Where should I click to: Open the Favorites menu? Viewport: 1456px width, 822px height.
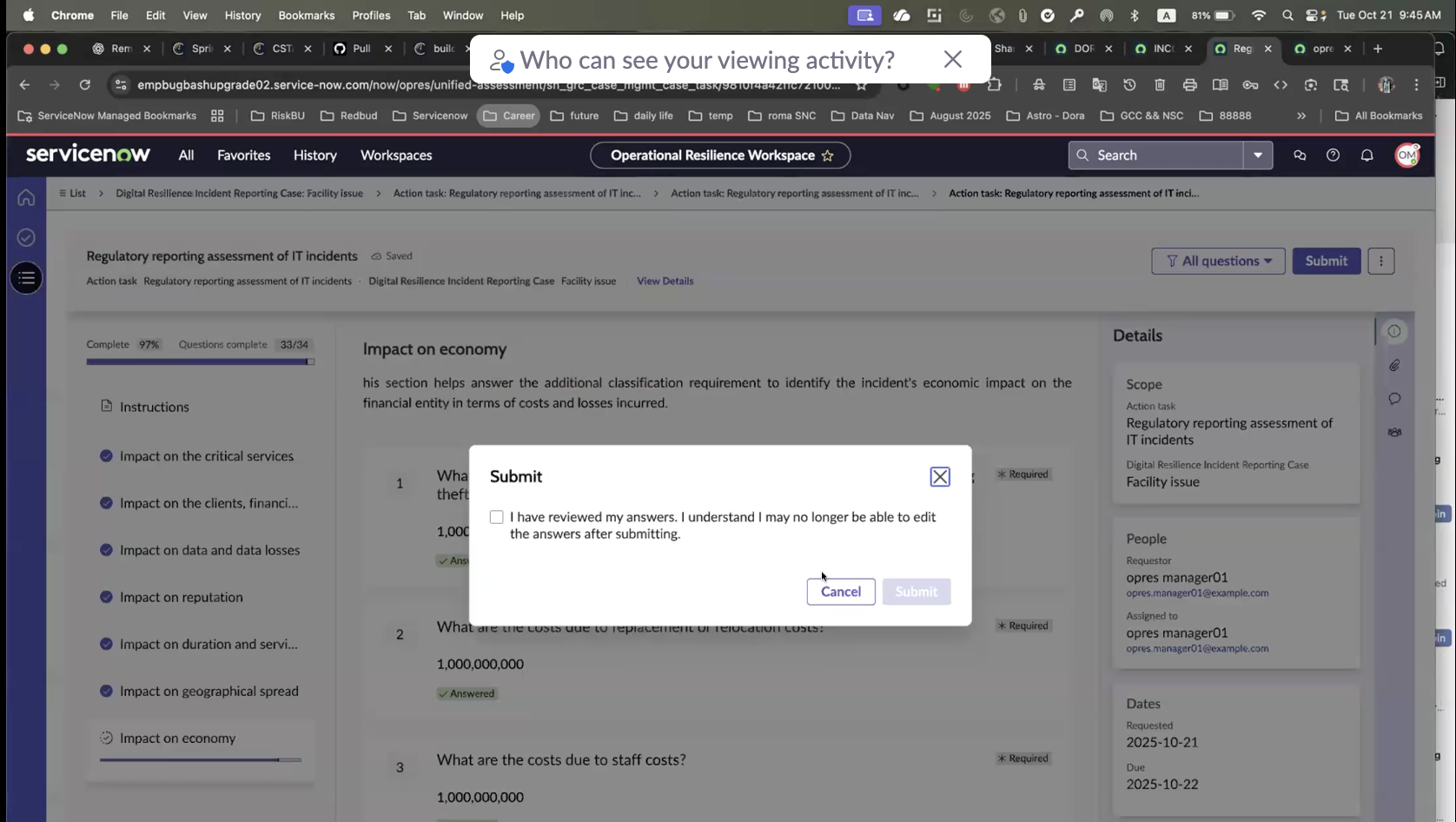(x=243, y=155)
